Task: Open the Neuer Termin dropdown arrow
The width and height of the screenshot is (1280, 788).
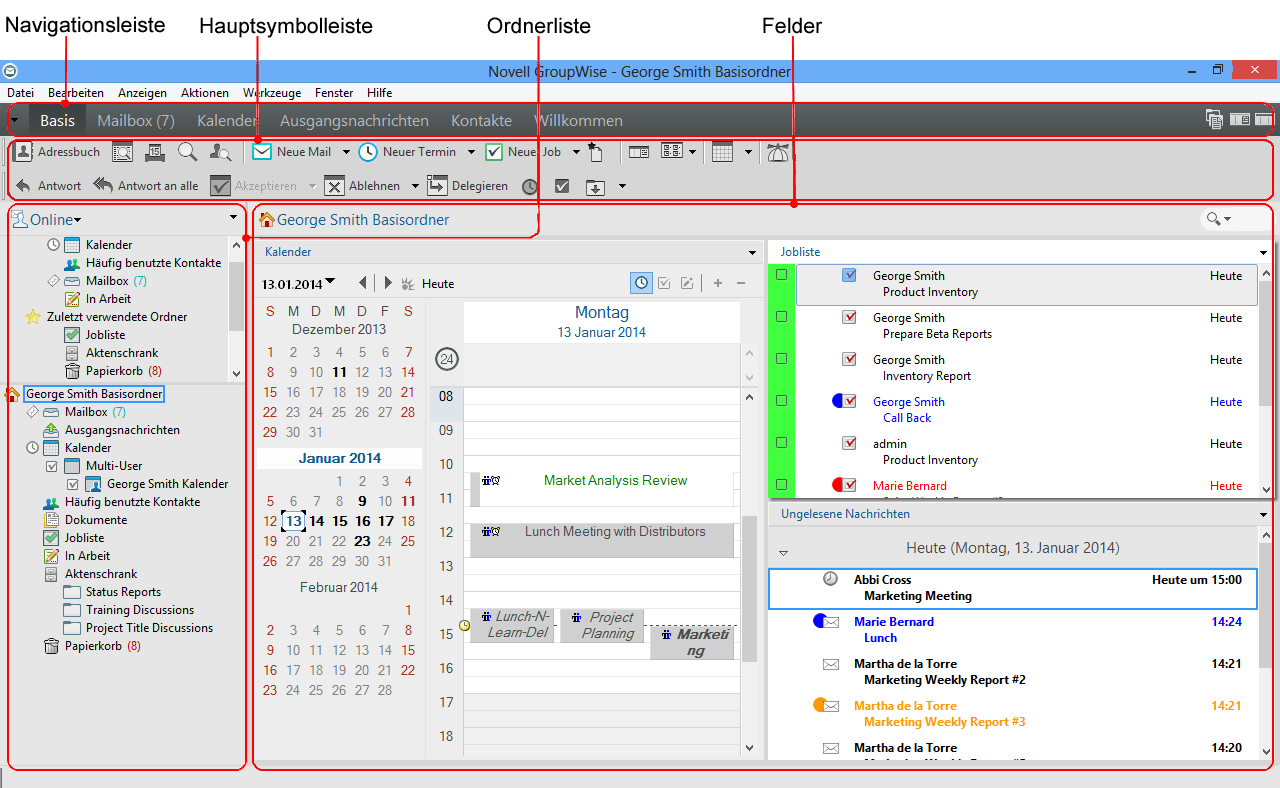Action: (x=471, y=152)
